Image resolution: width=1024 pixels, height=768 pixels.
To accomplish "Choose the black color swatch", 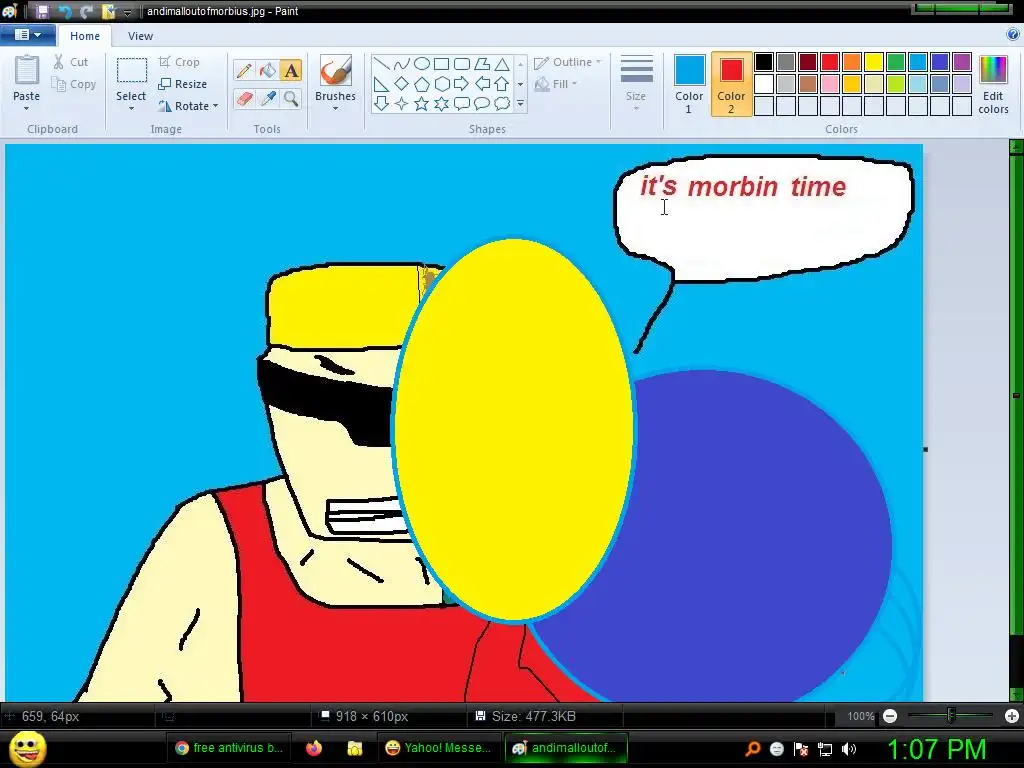I will [x=764, y=62].
